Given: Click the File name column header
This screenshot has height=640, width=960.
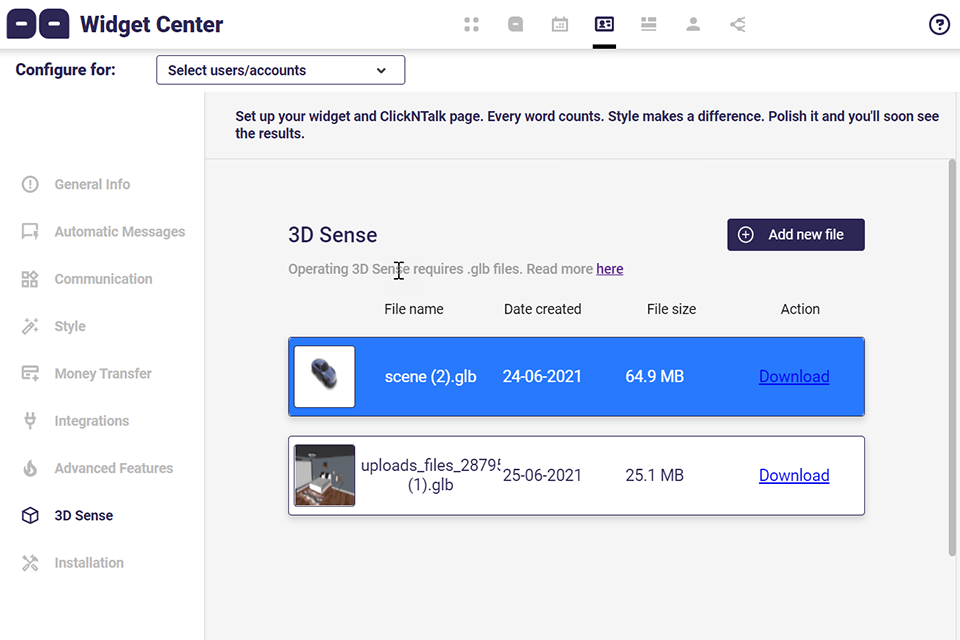Looking at the screenshot, I should [x=414, y=309].
